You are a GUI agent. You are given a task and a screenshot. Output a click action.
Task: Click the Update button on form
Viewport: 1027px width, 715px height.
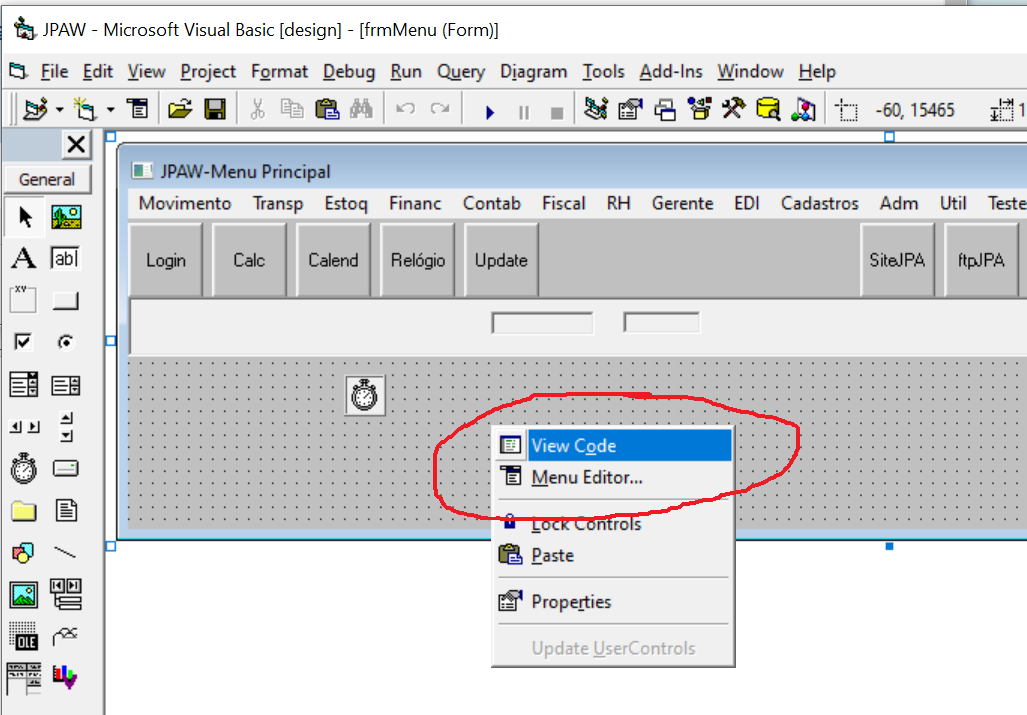click(x=501, y=260)
